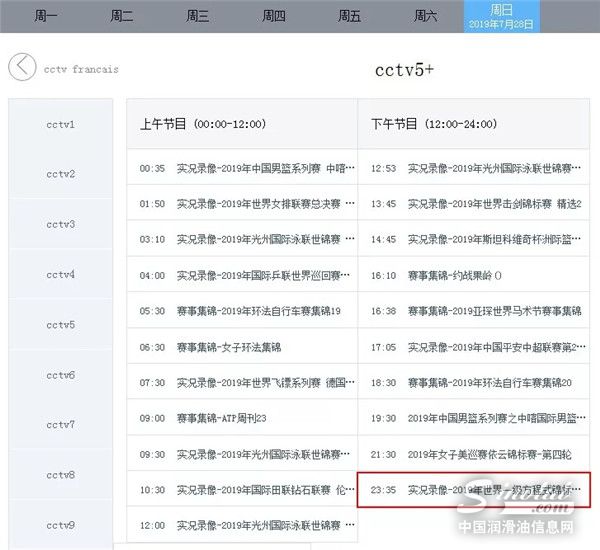Select cctv1 in the channel list

[x=61, y=125]
